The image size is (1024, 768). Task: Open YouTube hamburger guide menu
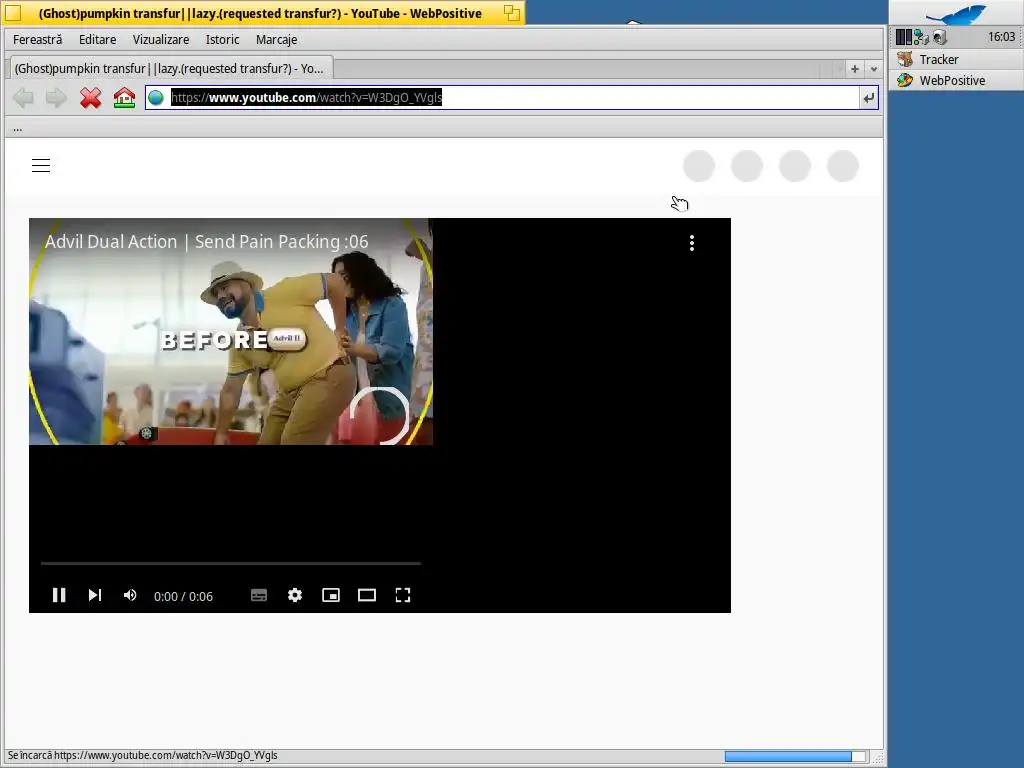pos(41,165)
